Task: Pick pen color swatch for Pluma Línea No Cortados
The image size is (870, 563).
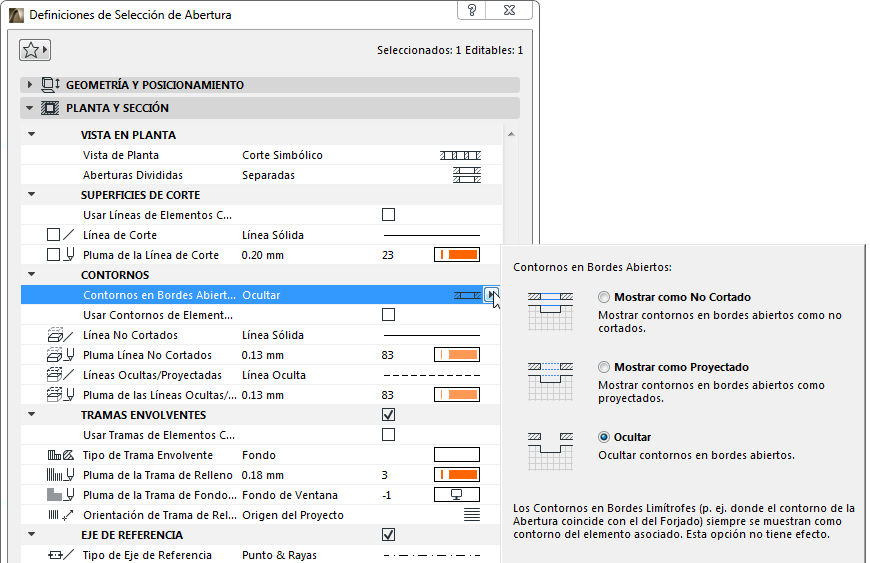Action: 457,355
